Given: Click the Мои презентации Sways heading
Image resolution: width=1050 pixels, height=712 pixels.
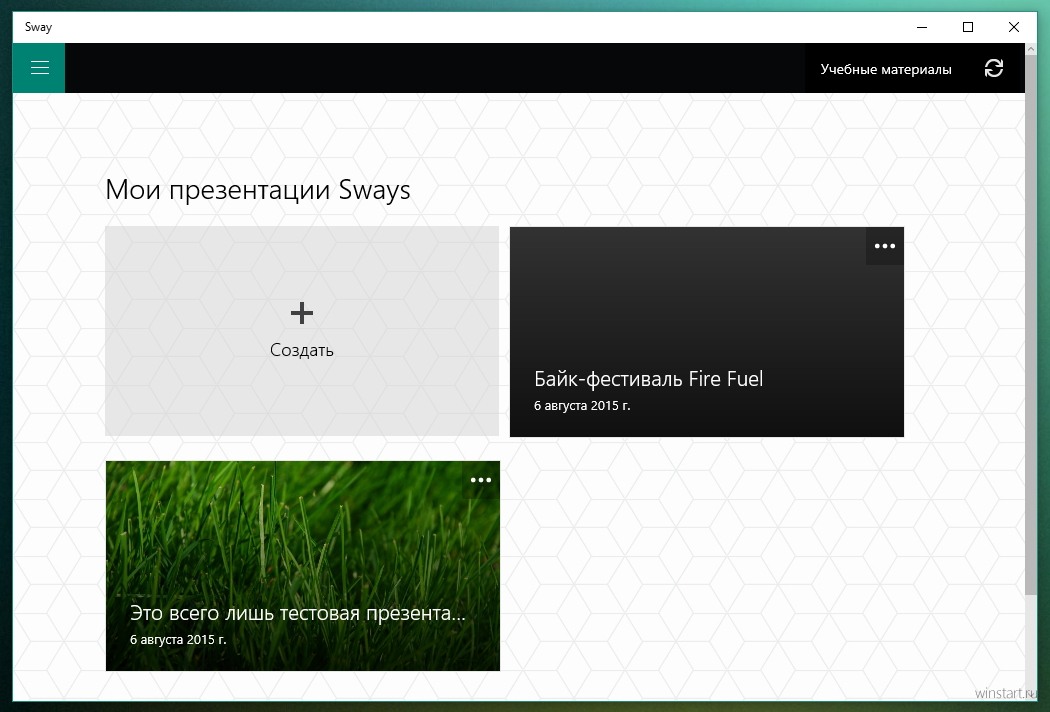Looking at the screenshot, I should pyautogui.click(x=258, y=190).
